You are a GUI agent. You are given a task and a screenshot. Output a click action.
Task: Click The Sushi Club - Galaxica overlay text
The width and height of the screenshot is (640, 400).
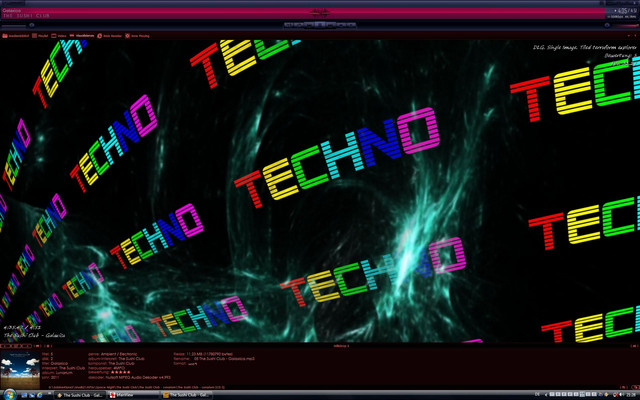pos(34,336)
